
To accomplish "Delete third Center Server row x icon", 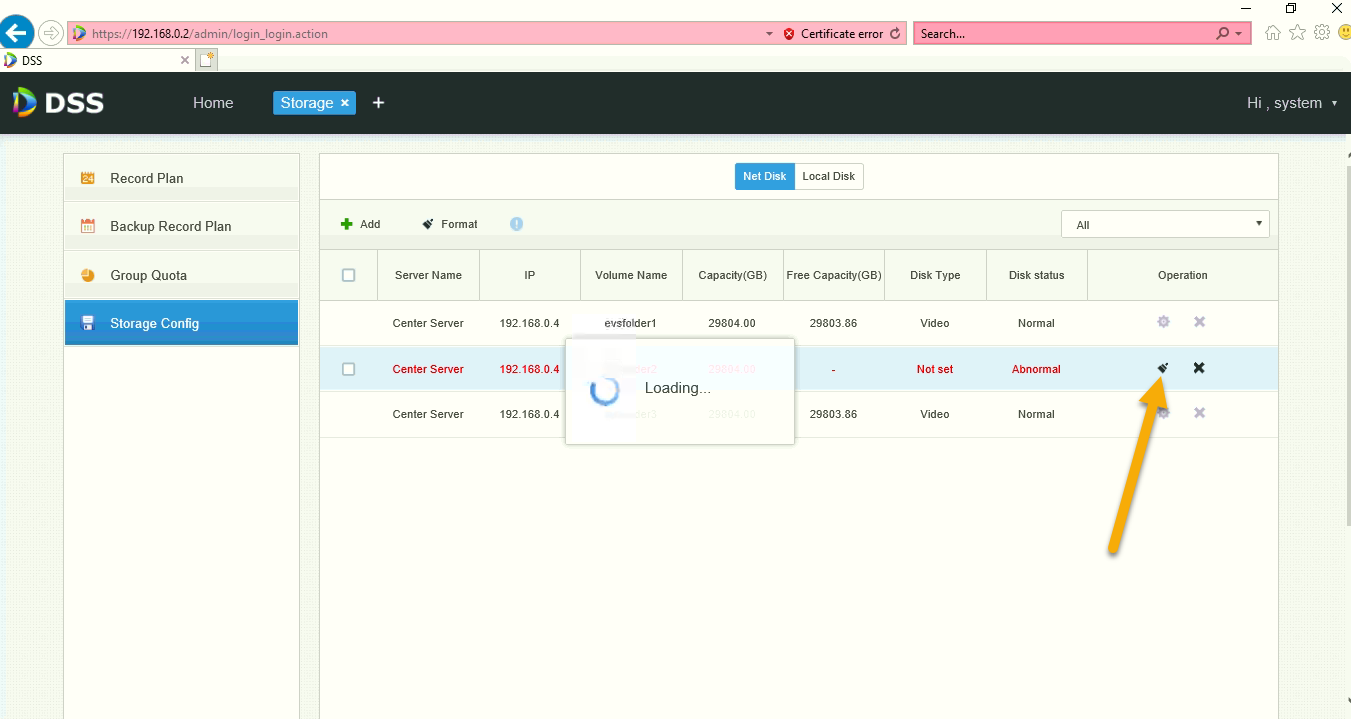I will [1199, 413].
